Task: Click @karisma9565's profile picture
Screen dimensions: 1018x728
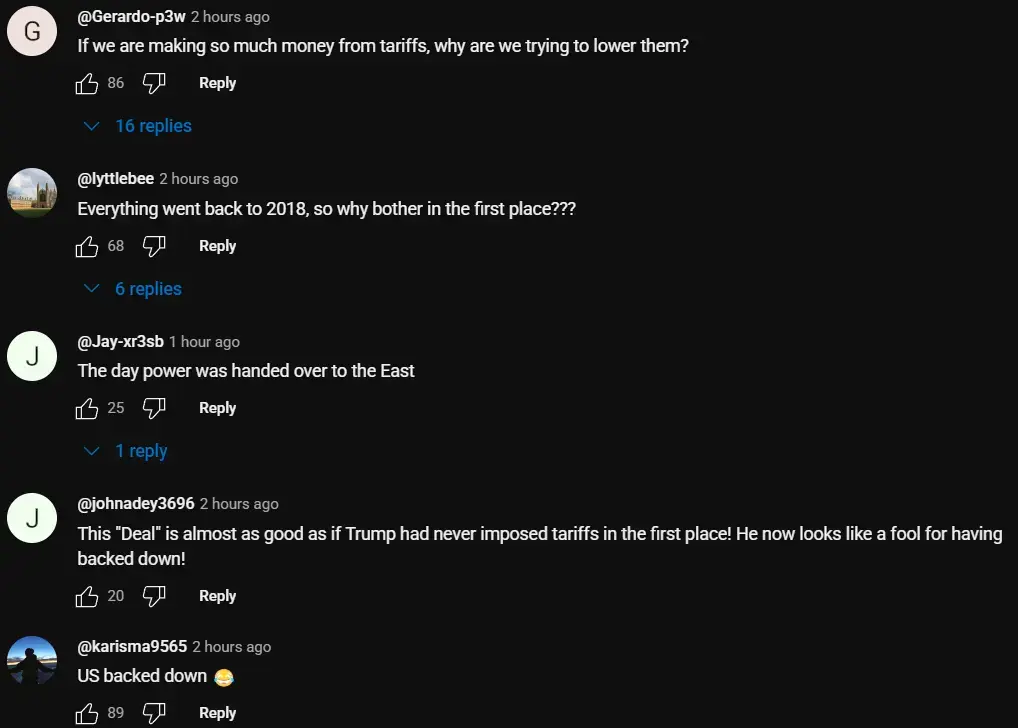Action: coord(32,661)
